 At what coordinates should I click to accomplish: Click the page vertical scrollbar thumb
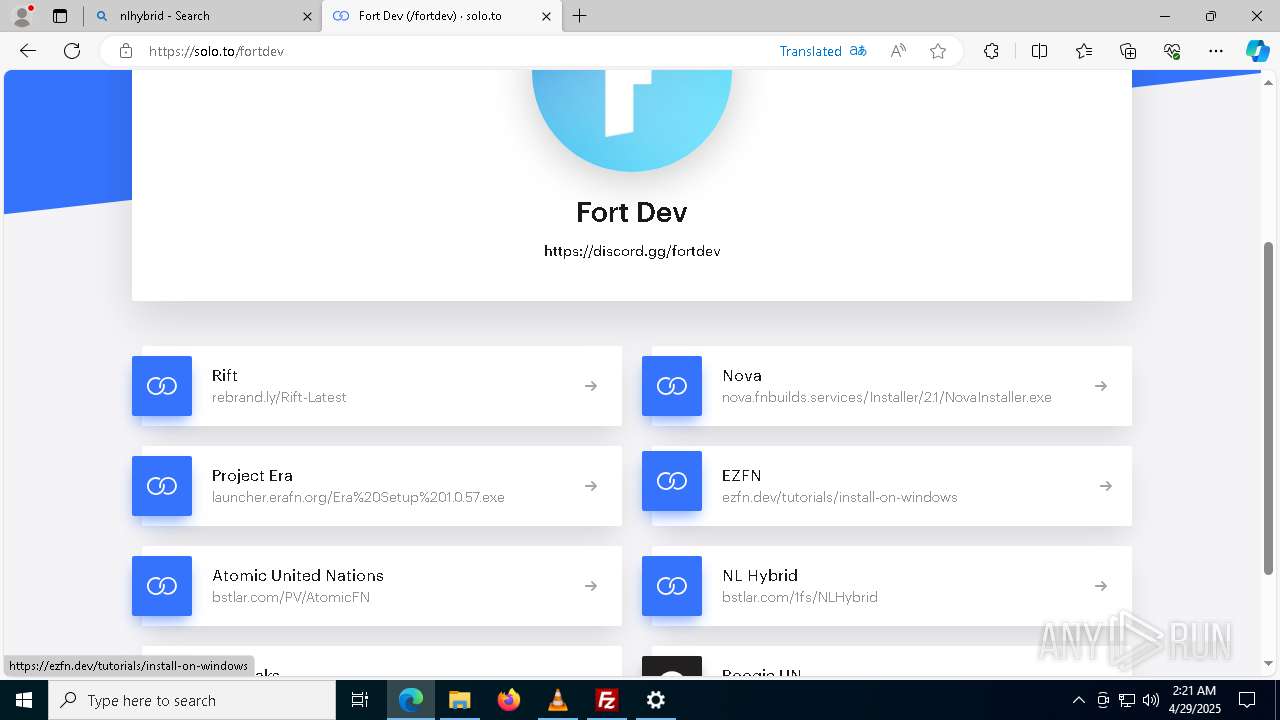1269,408
